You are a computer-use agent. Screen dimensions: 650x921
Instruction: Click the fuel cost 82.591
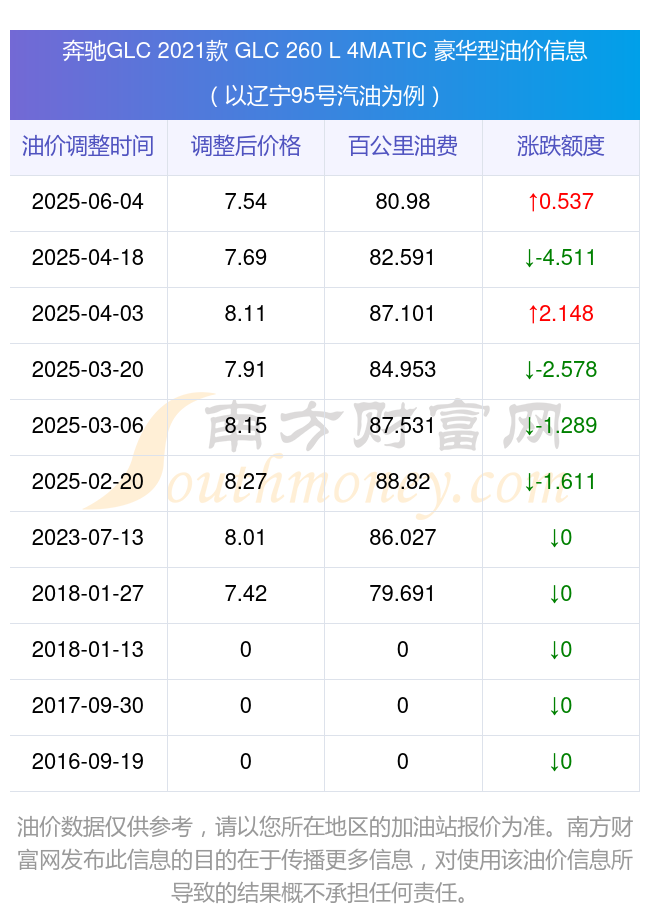[403, 258]
